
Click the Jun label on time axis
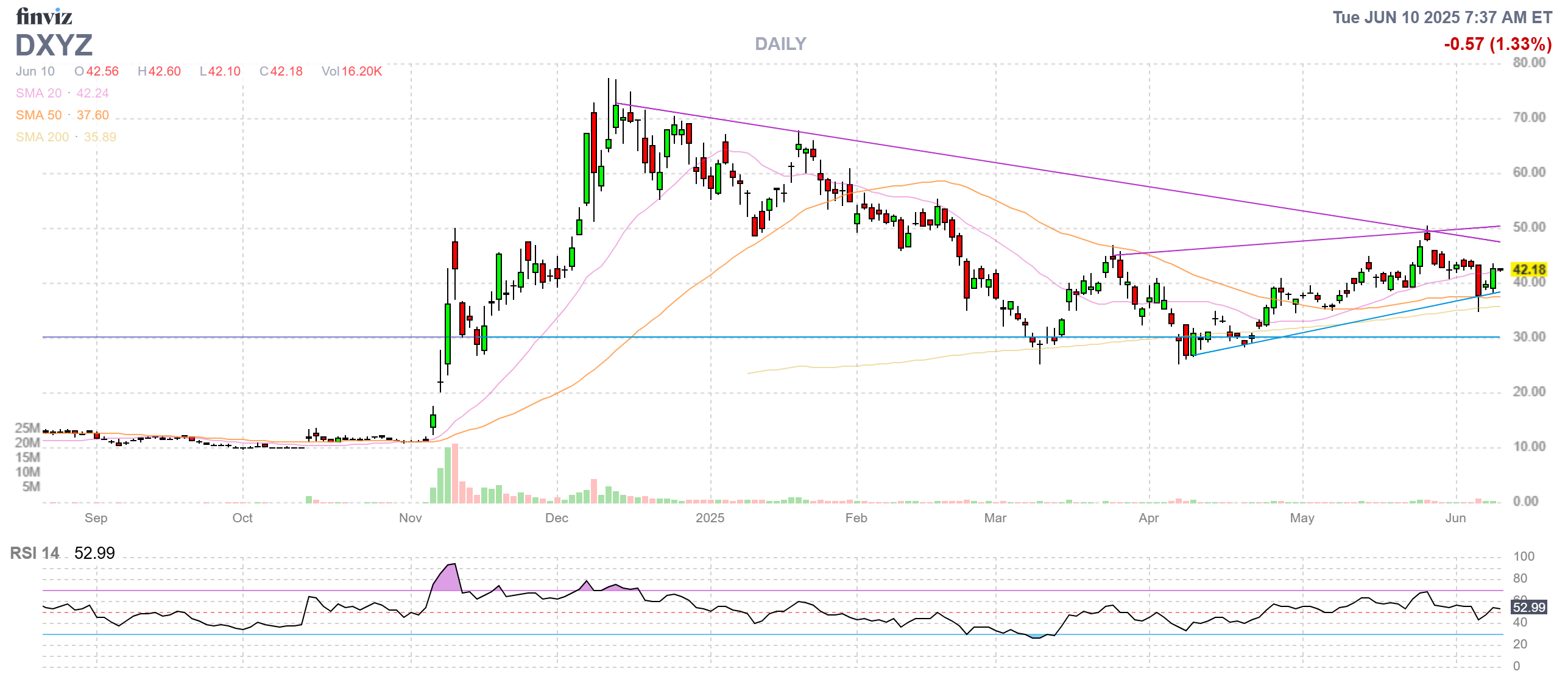tap(1455, 518)
